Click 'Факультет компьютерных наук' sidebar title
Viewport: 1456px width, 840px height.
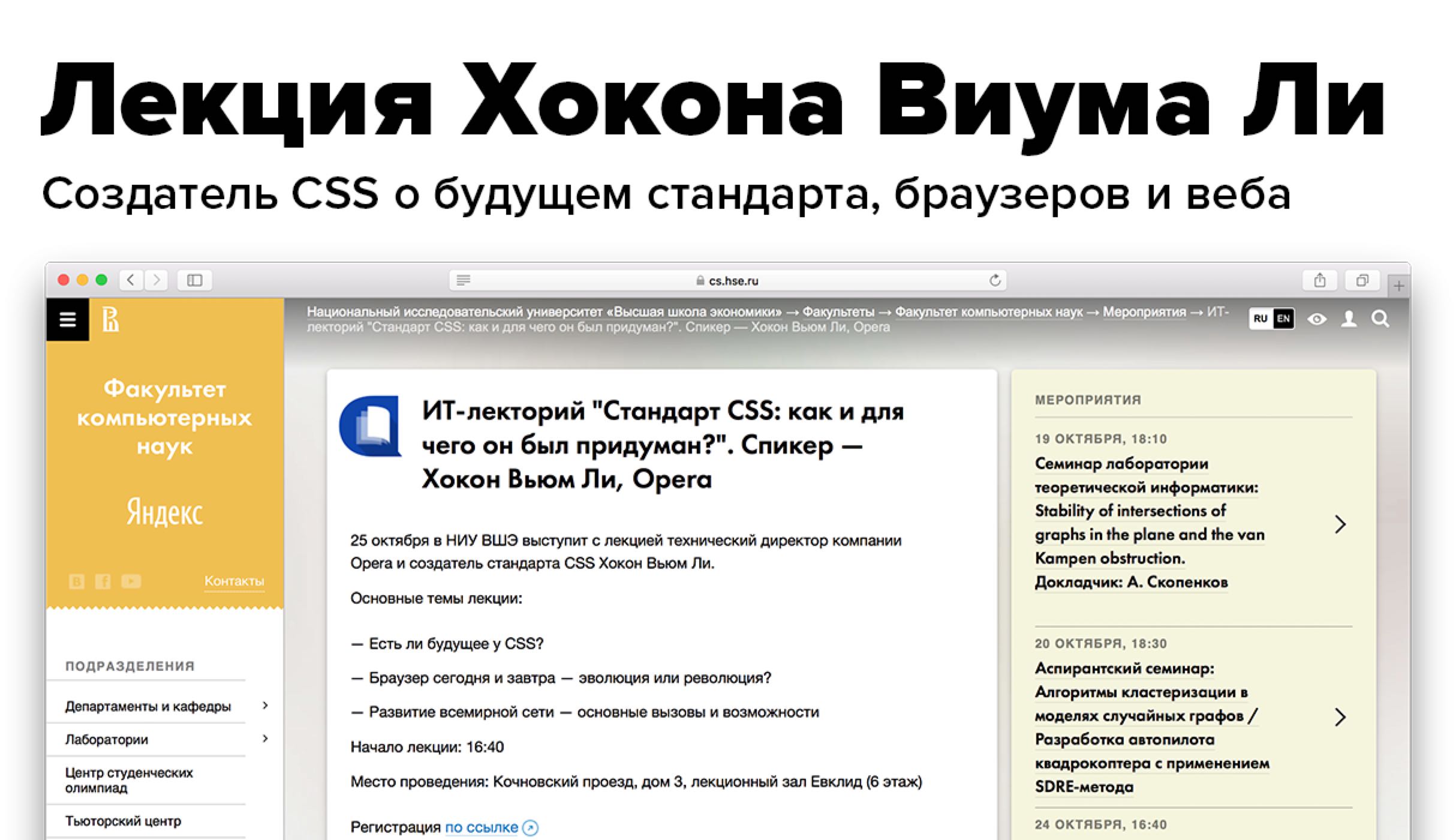coord(164,418)
